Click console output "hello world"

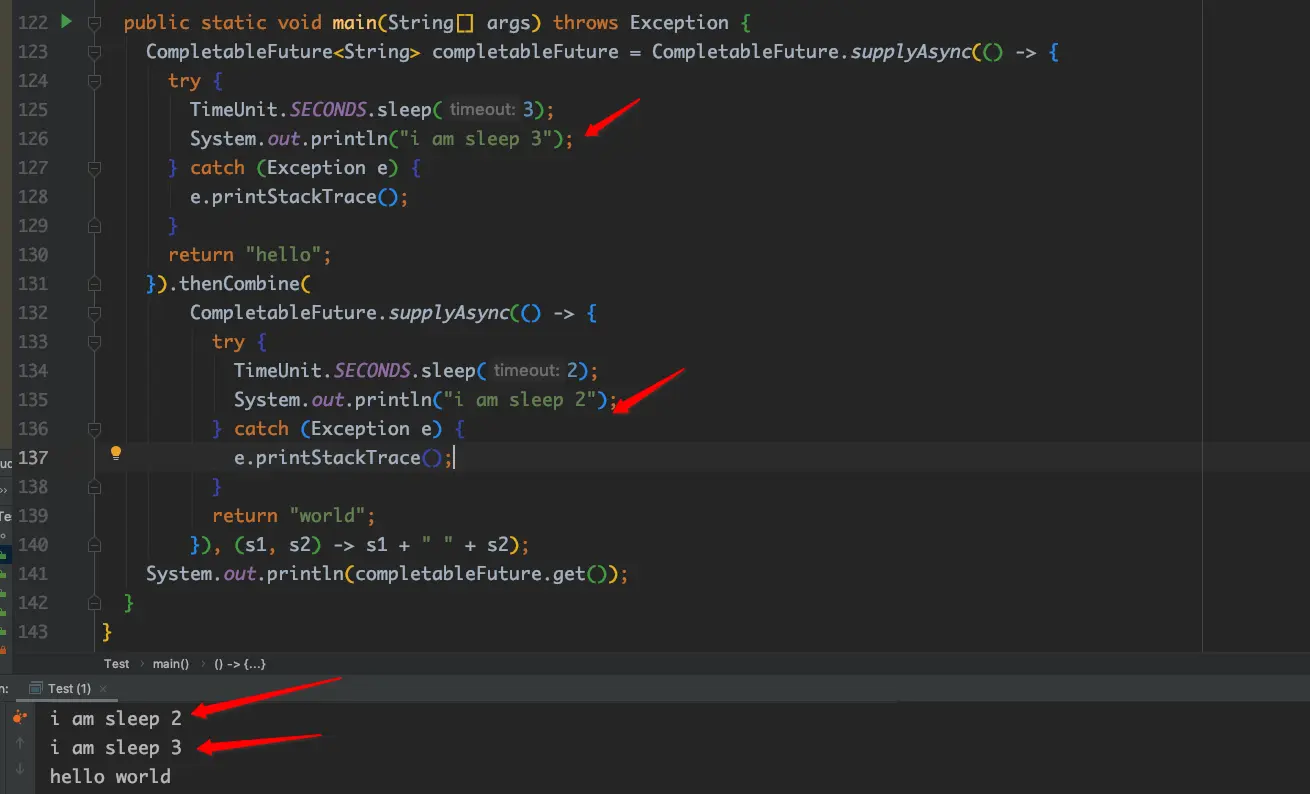click(x=110, y=775)
